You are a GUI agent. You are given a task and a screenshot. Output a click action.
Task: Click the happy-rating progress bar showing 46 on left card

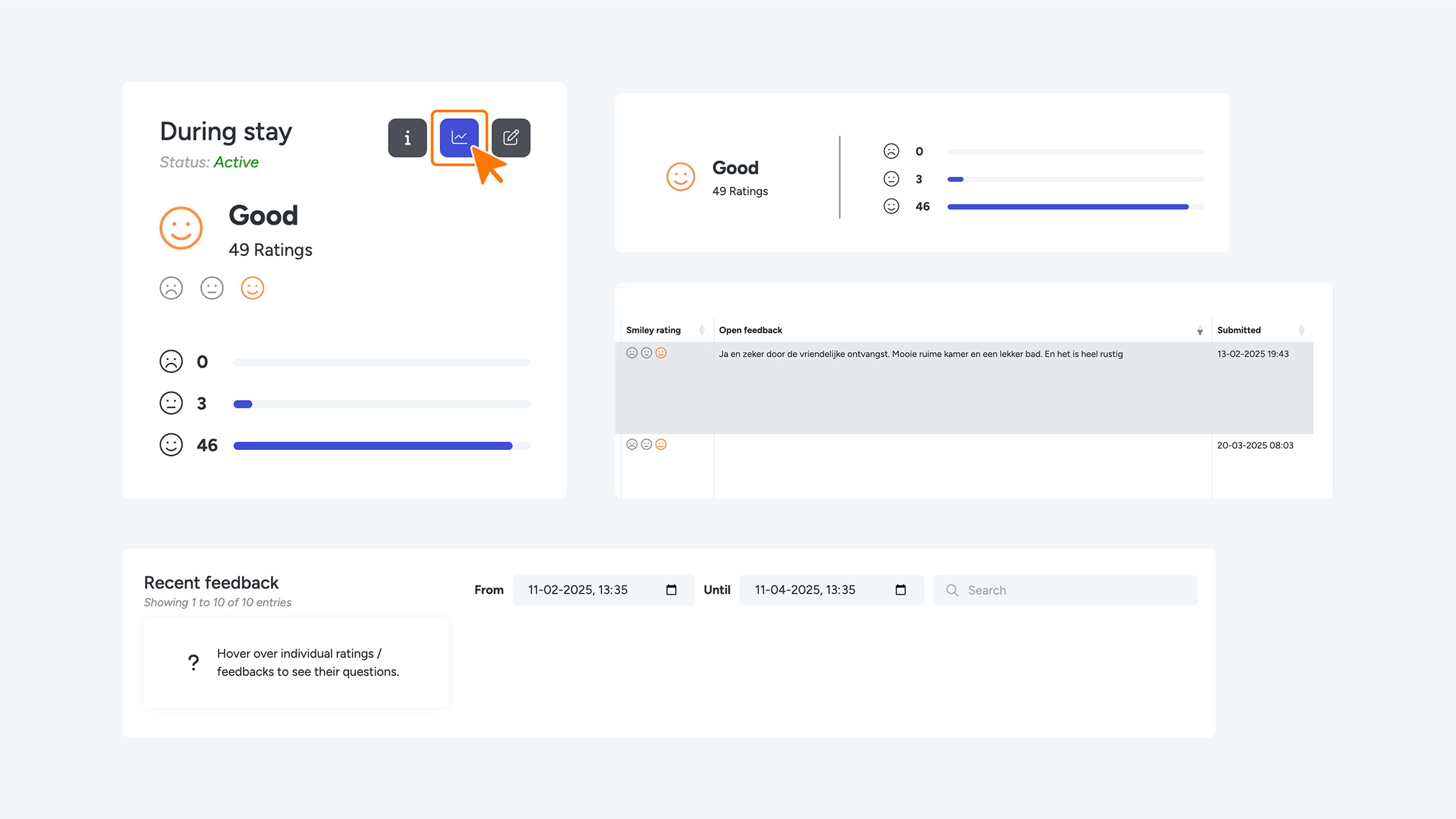(x=382, y=446)
